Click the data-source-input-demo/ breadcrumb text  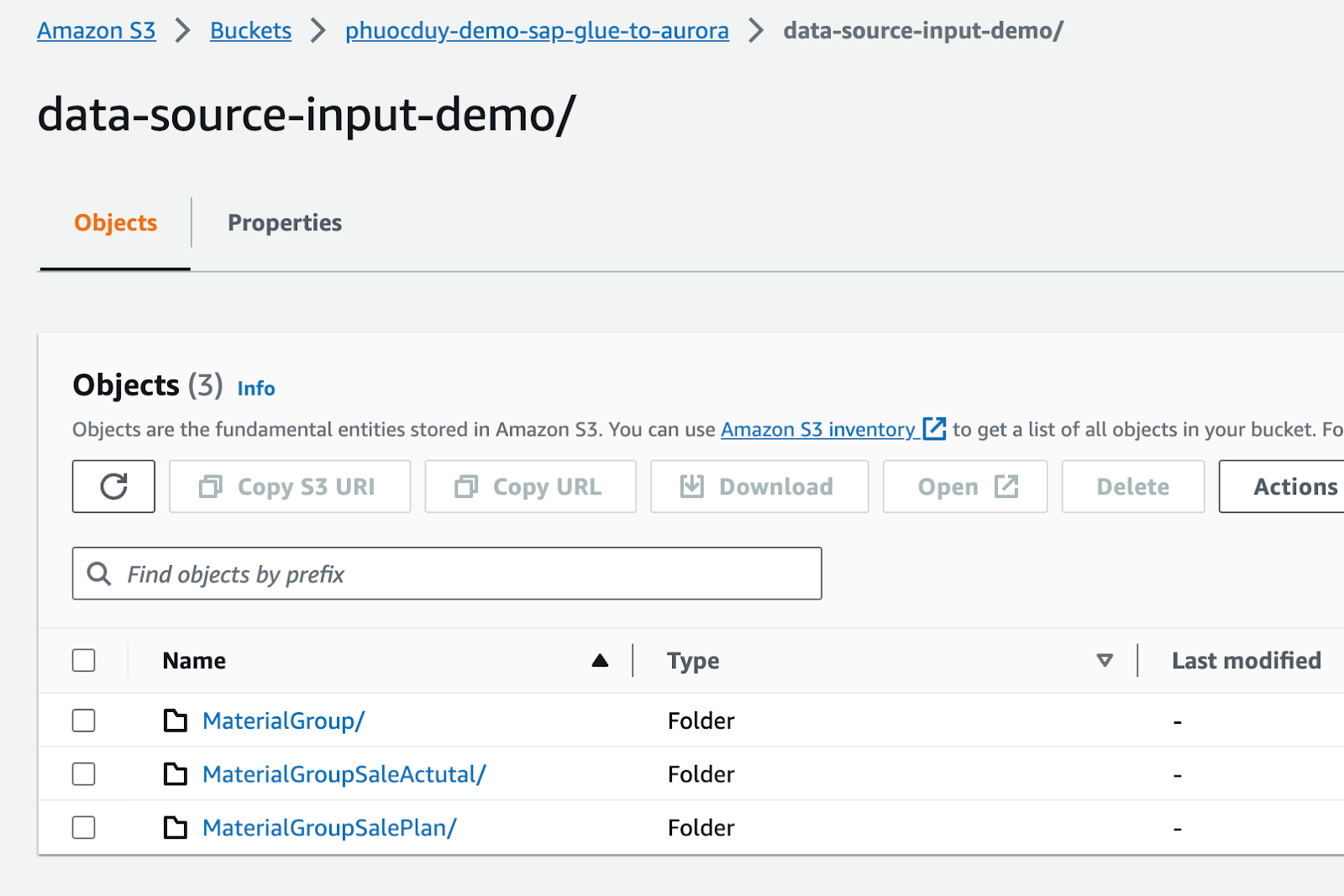tap(923, 31)
